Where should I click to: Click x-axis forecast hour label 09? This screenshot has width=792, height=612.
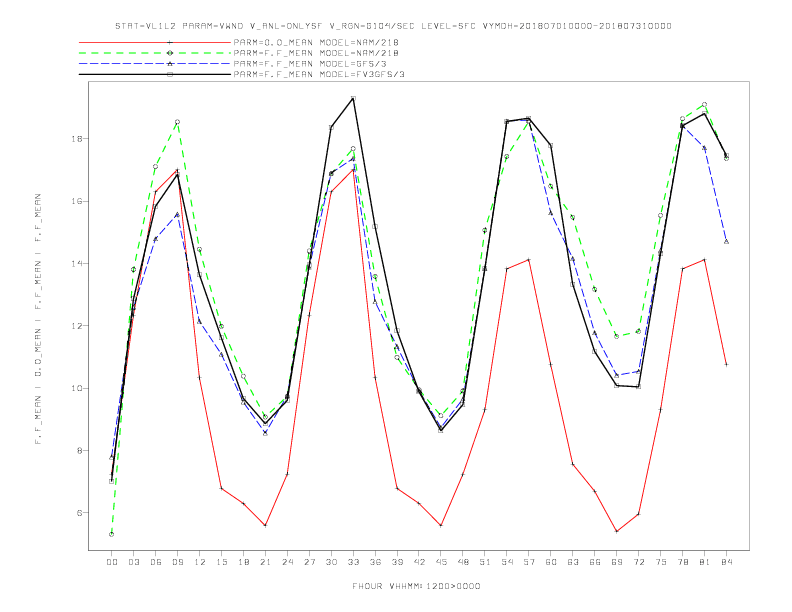coord(177,562)
